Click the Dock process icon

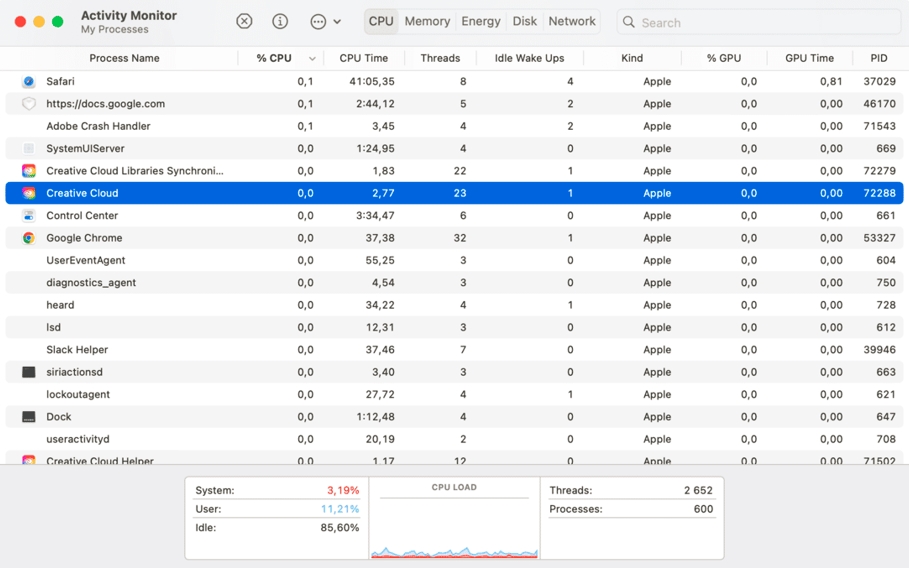(28, 417)
